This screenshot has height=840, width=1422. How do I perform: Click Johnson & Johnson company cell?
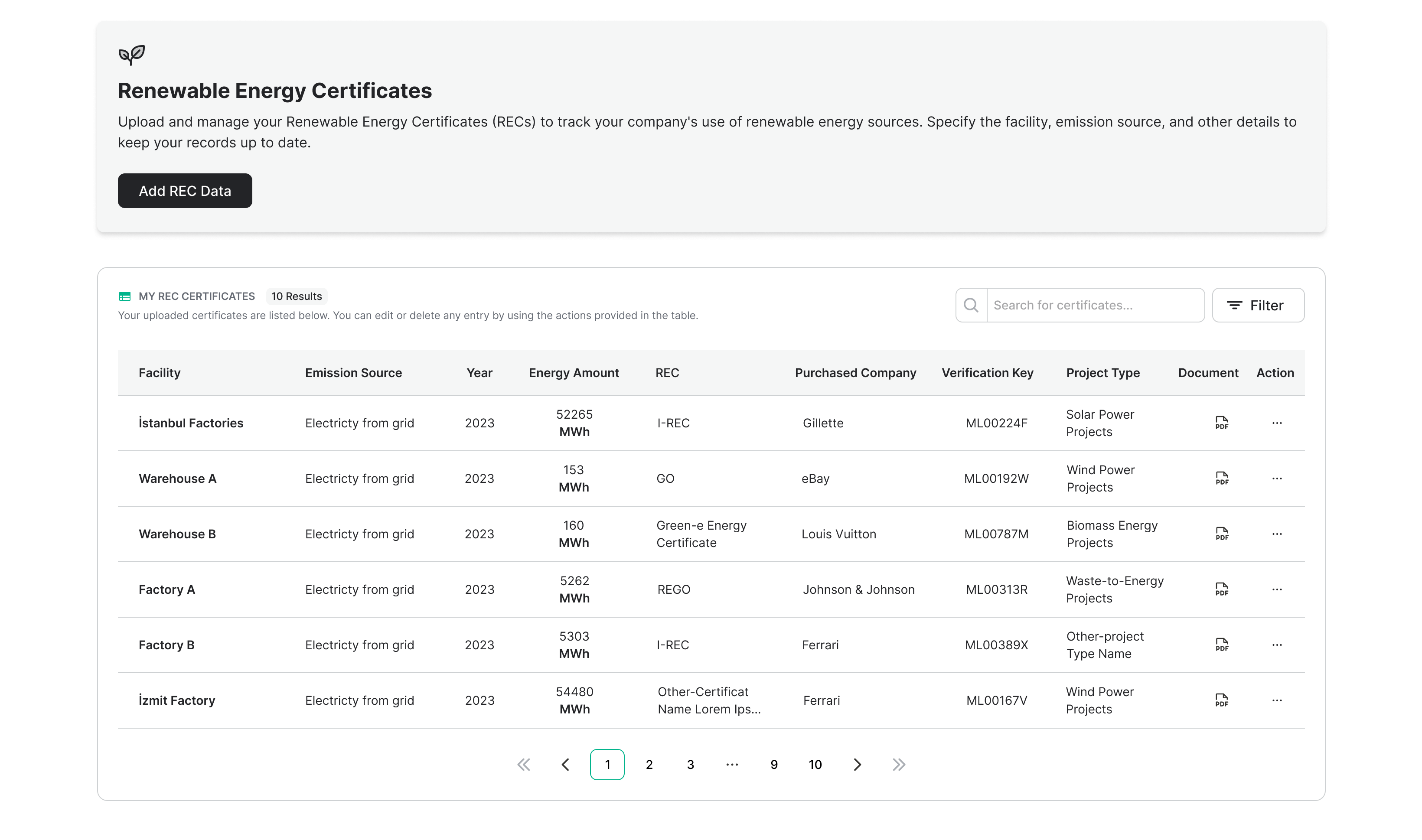tap(858, 589)
